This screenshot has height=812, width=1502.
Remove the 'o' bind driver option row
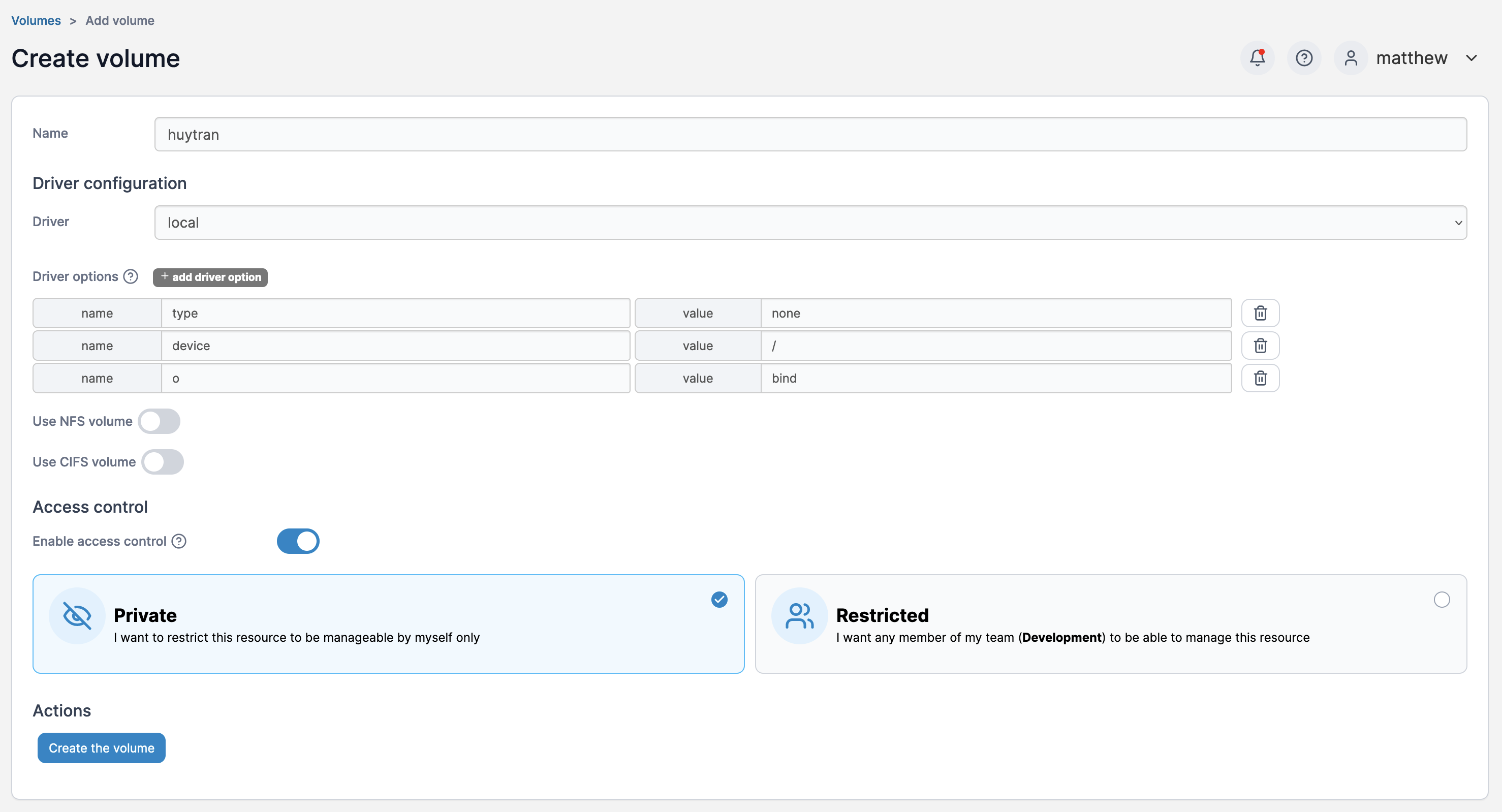click(1260, 379)
